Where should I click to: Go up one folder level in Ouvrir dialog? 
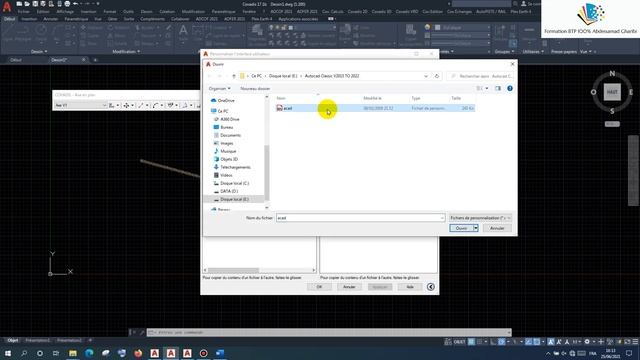234,76
